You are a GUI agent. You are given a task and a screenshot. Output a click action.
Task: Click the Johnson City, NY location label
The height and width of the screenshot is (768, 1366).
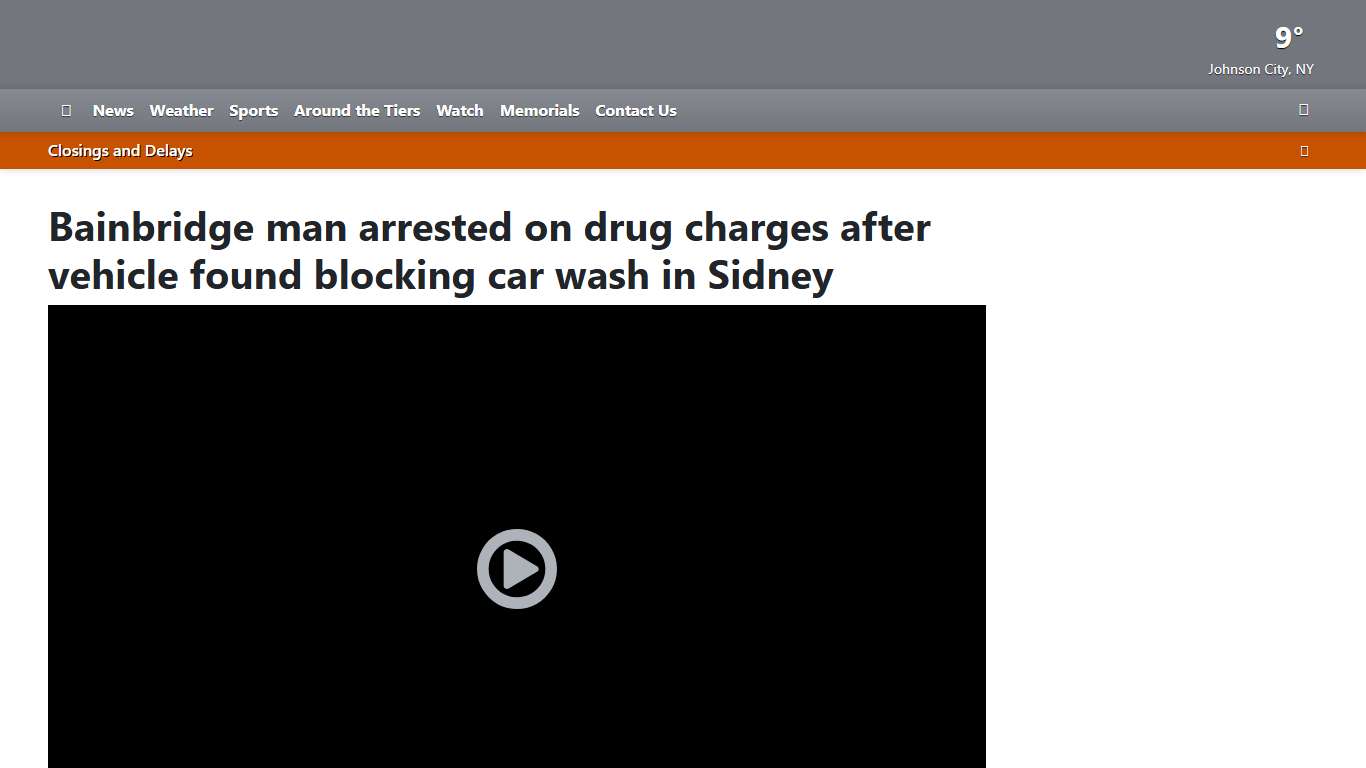coord(1261,69)
